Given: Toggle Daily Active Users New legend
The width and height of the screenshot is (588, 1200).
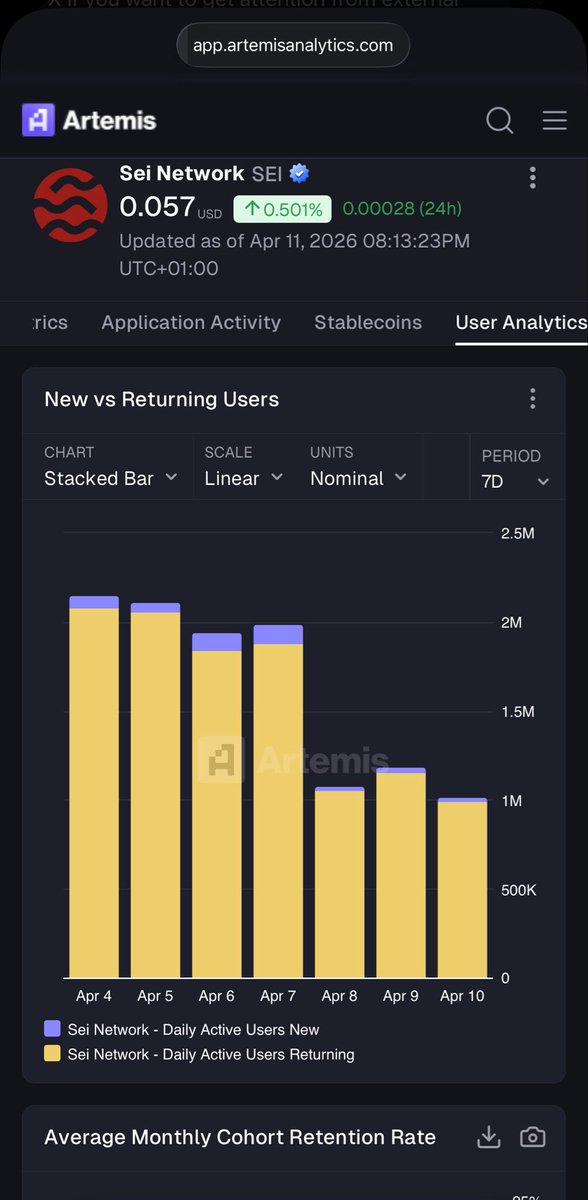Looking at the screenshot, I should [182, 1029].
